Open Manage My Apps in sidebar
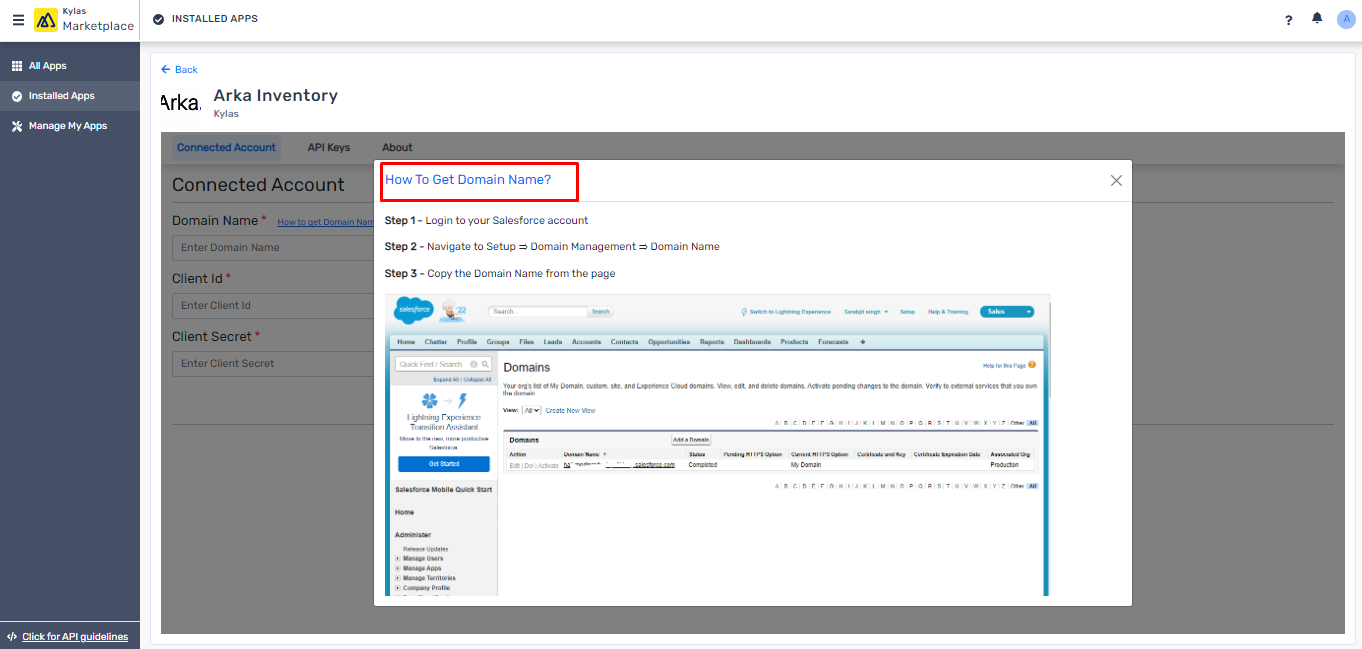This screenshot has width=1362, height=649. (x=70, y=126)
